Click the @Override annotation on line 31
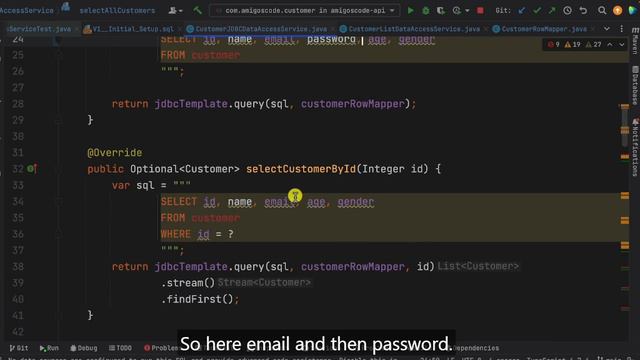 click(x=115, y=153)
